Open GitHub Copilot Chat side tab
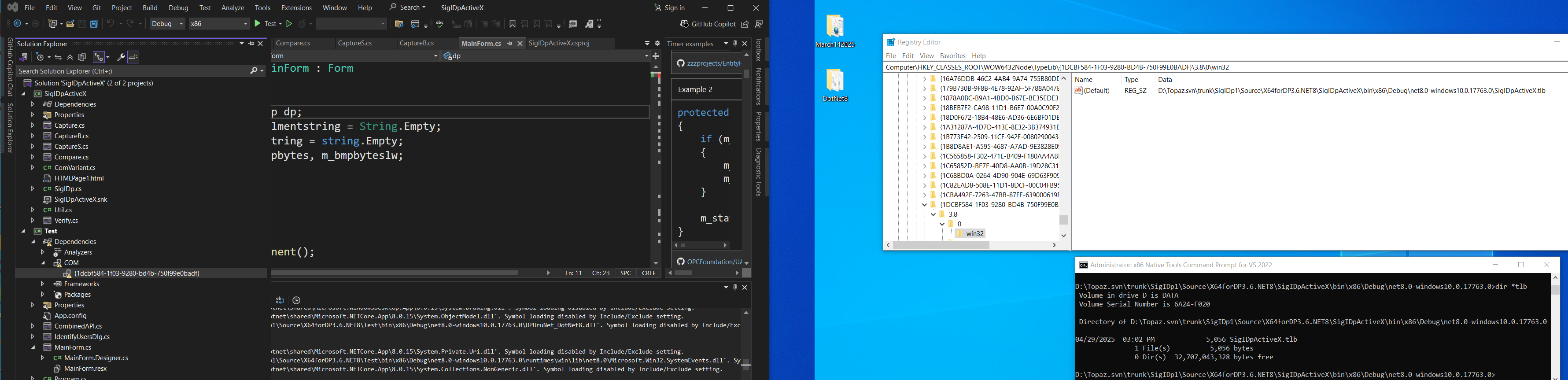1568x380 pixels. coord(10,67)
